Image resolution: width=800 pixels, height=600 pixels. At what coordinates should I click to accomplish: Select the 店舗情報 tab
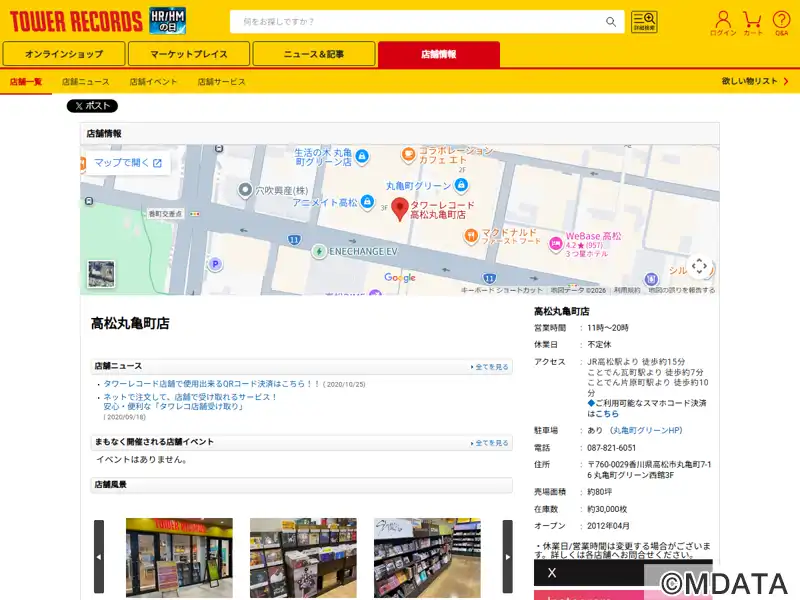439,54
